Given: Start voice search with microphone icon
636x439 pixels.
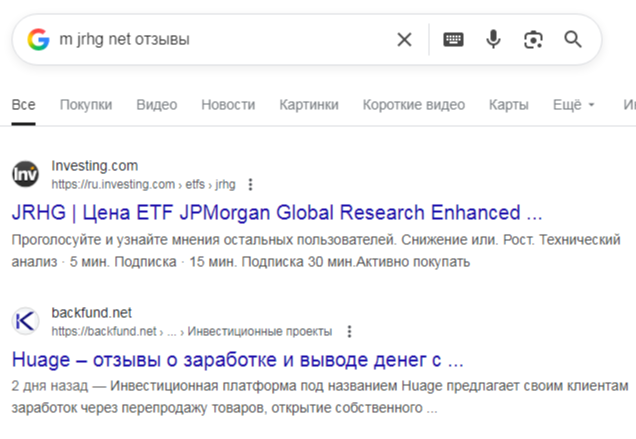Looking at the screenshot, I should click(x=493, y=40).
